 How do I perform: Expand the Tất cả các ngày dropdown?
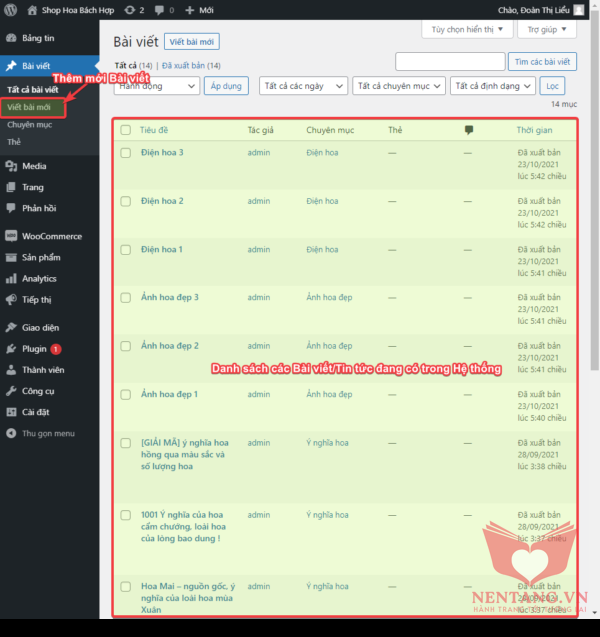pyautogui.click(x=303, y=86)
